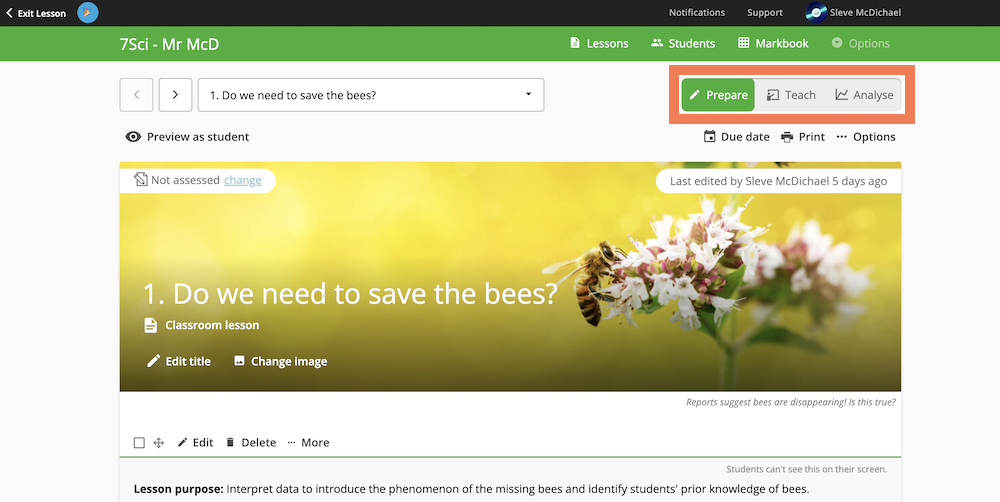Click the Delete trash icon
The height and width of the screenshot is (502, 1000).
230,443
